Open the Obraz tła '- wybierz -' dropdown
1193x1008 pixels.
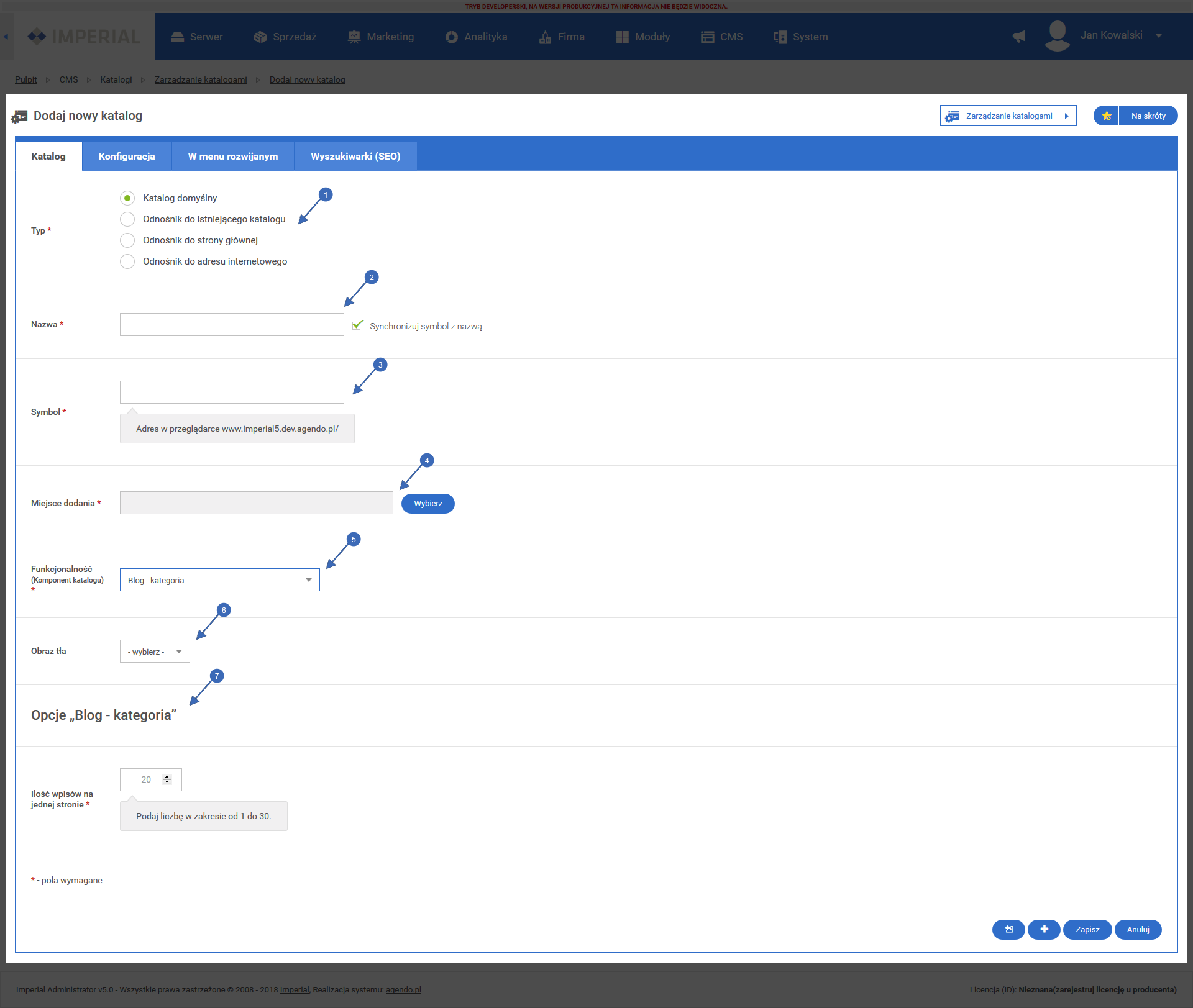155,652
